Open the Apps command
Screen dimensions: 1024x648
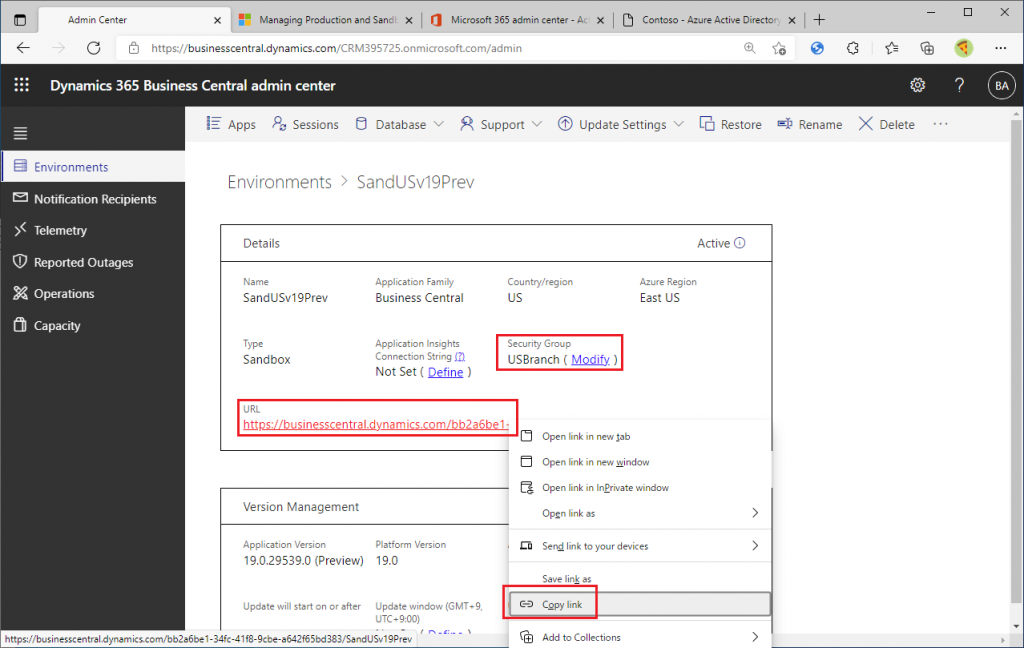coord(231,124)
